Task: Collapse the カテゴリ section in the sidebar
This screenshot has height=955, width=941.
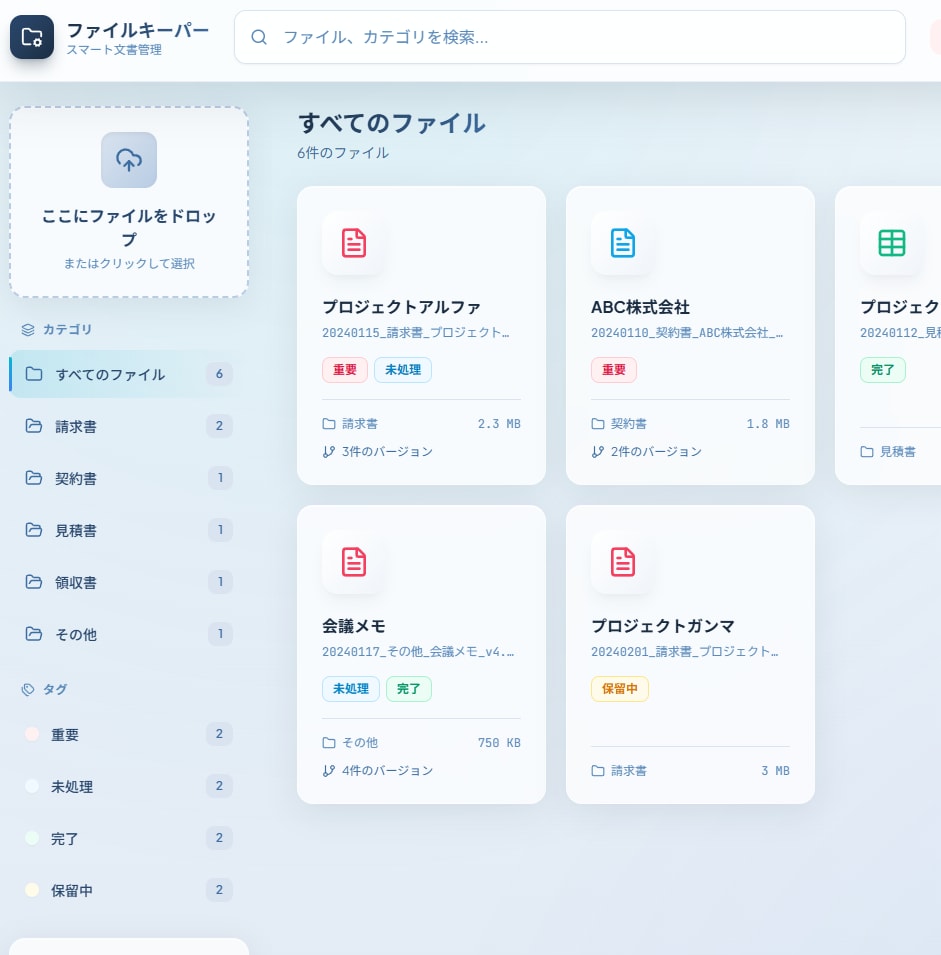Action: (55, 330)
